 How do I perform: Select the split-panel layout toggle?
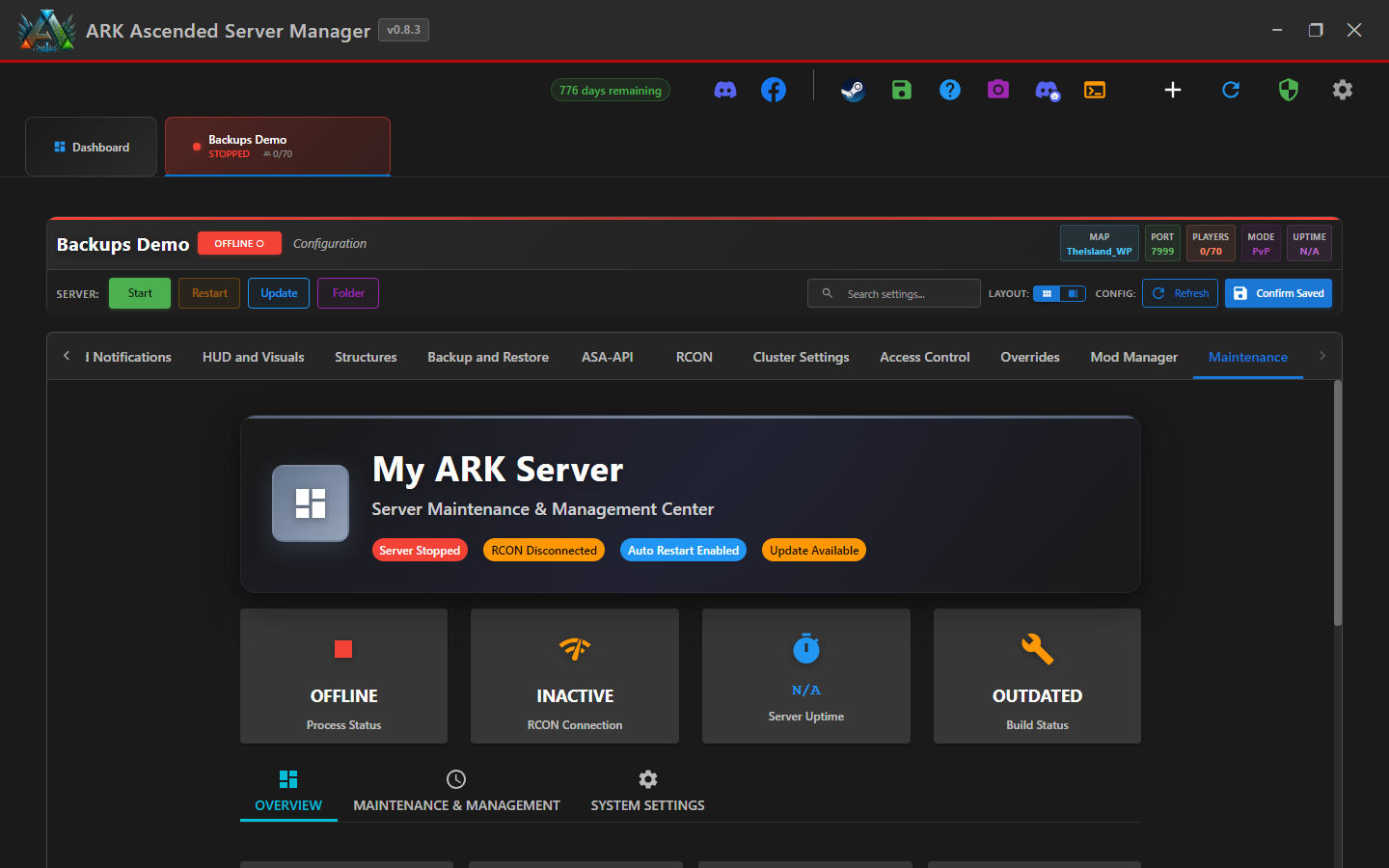click(x=1073, y=293)
